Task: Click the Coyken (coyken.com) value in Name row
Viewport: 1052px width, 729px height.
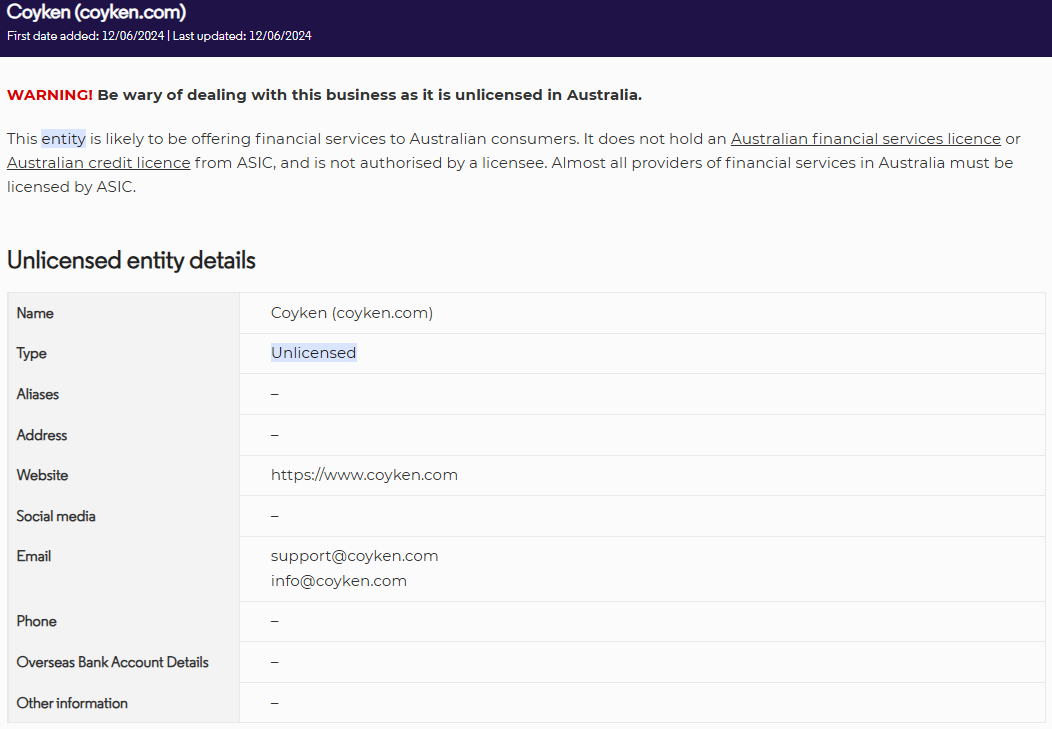Action: click(351, 313)
